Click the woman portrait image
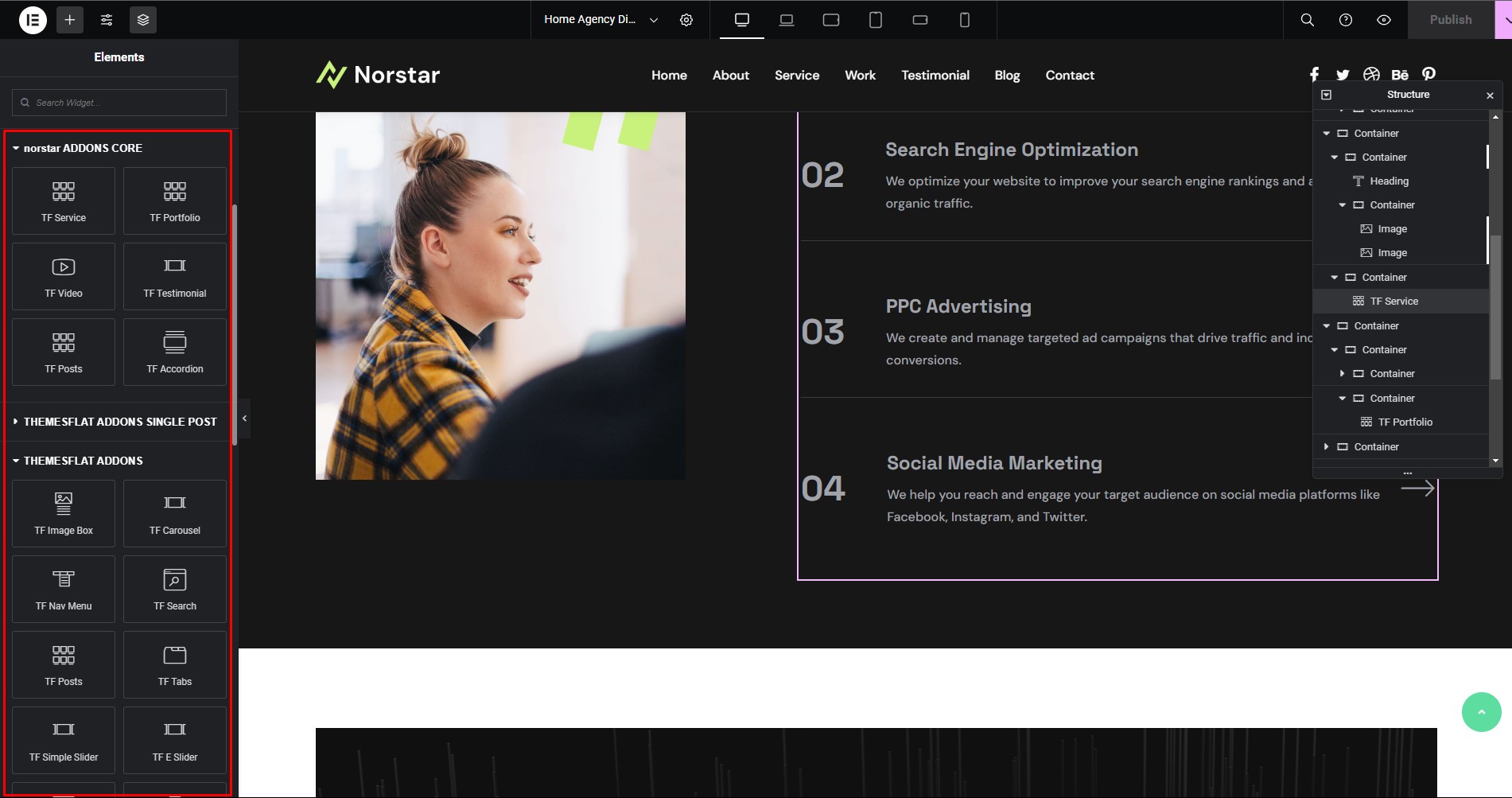The height and width of the screenshot is (798, 1512). click(500, 296)
